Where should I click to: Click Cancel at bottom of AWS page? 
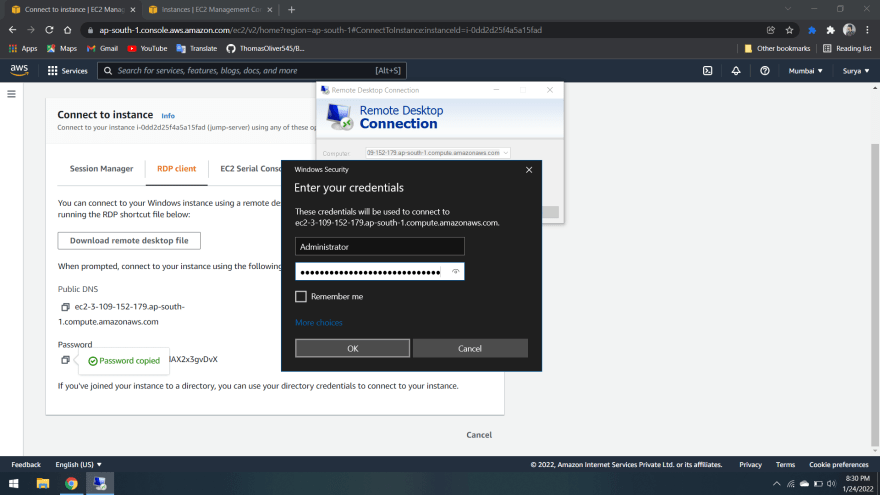click(479, 434)
